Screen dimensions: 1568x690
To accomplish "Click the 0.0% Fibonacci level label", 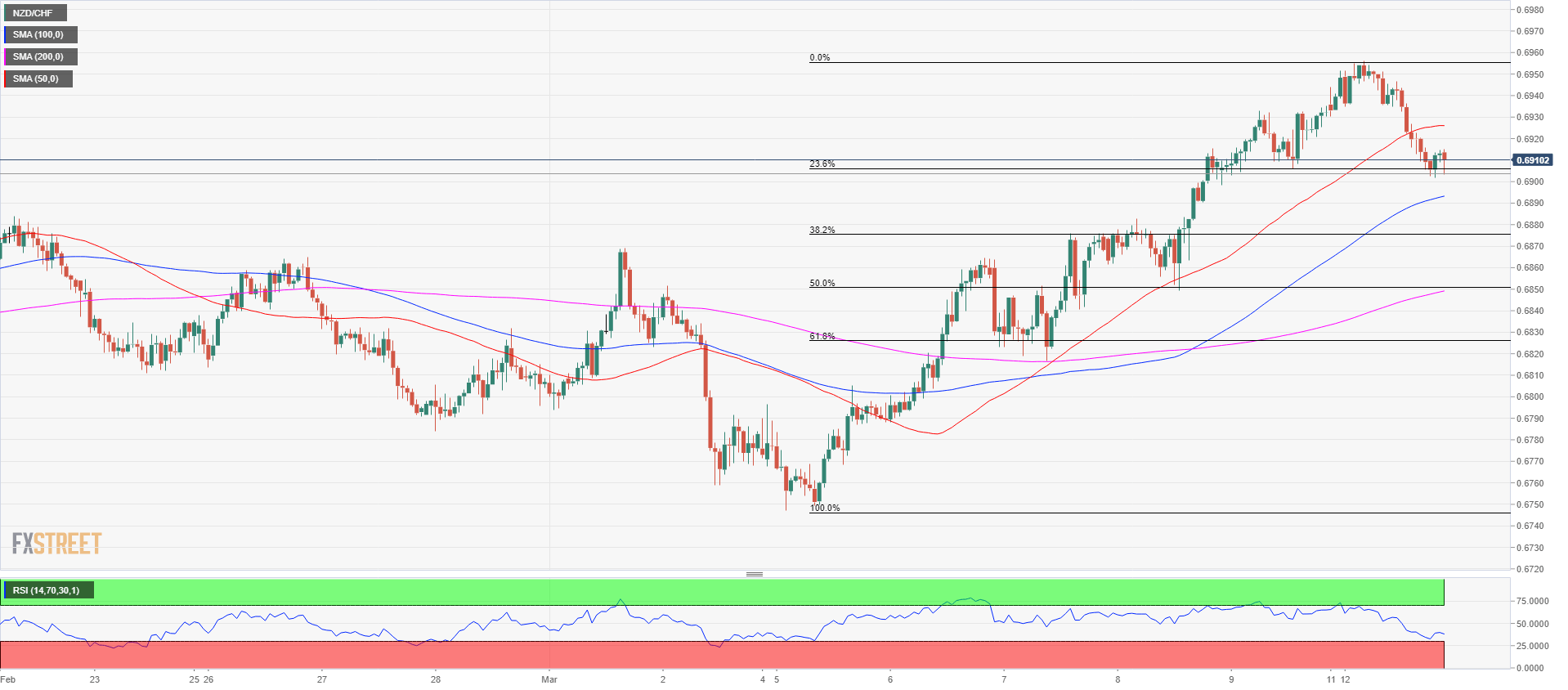I will [x=819, y=57].
